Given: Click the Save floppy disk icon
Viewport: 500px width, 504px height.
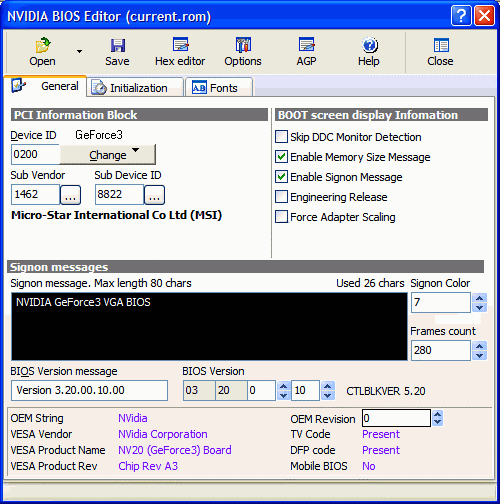Looking at the screenshot, I should pos(118,45).
